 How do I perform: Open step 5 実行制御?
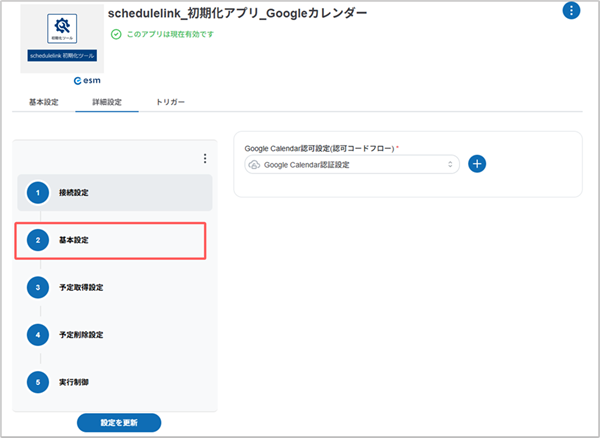pos(115,382)
